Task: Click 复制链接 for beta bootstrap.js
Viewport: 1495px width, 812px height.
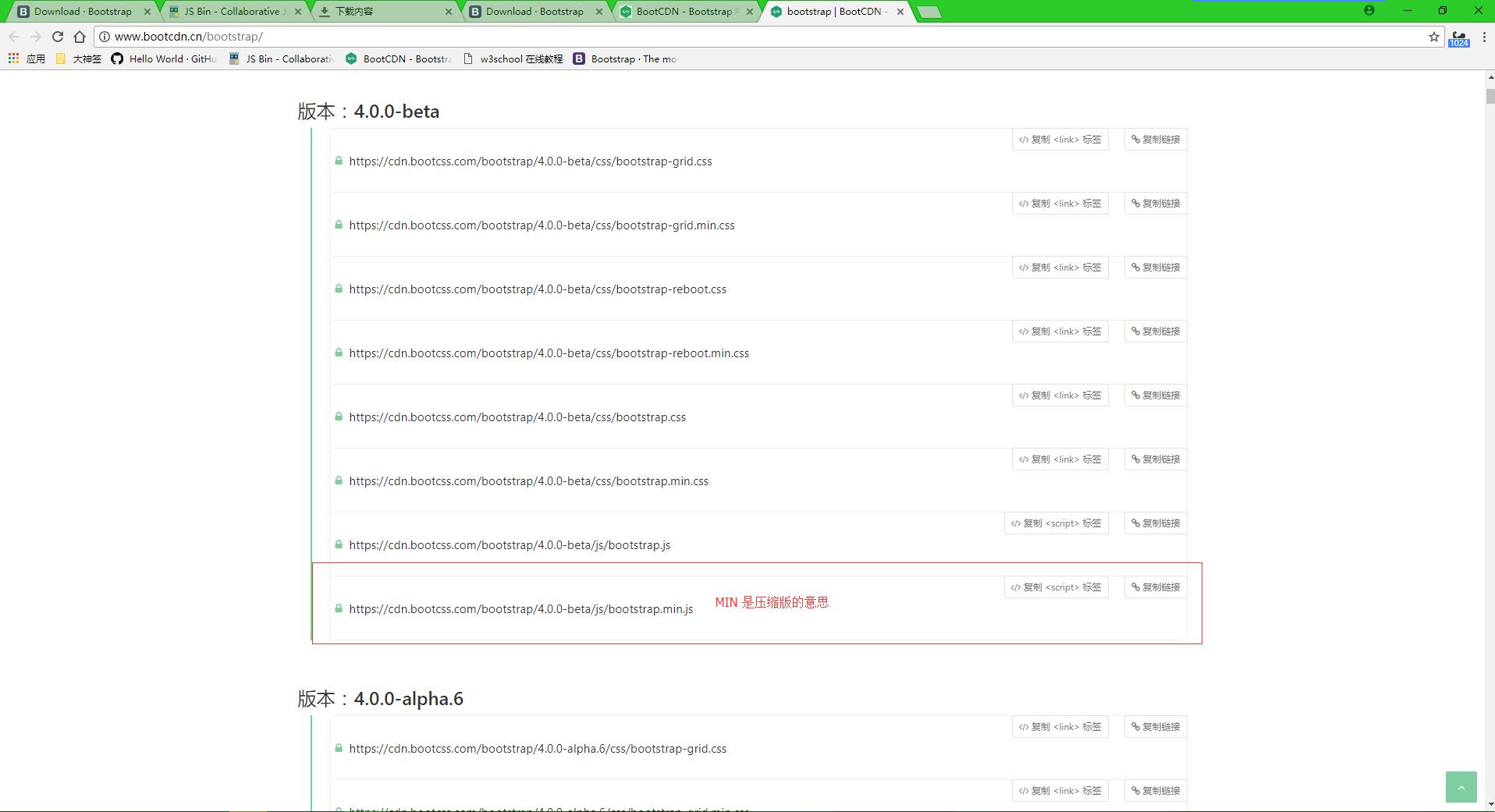Action: click(x=1156, y=523)
